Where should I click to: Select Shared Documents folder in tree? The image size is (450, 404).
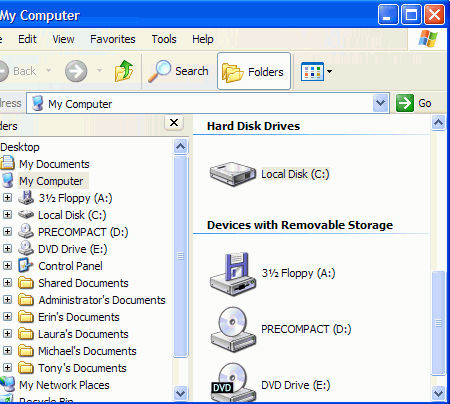(83, 283)
